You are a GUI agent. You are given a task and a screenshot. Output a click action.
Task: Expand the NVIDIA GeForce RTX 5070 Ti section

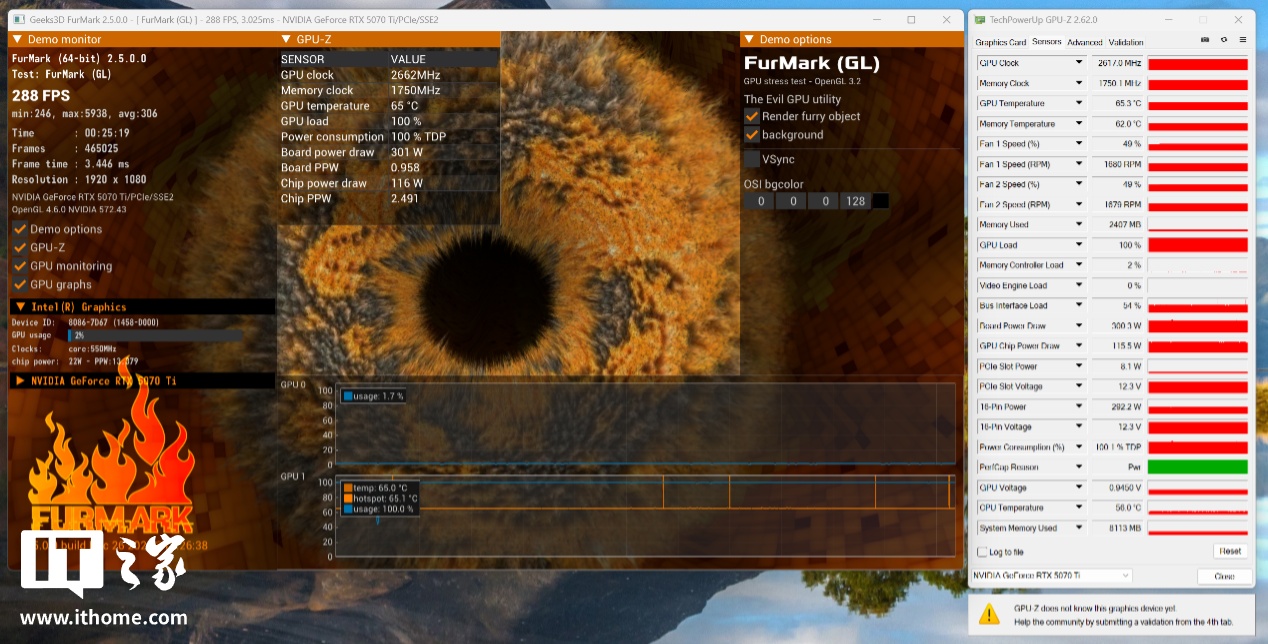20,380
